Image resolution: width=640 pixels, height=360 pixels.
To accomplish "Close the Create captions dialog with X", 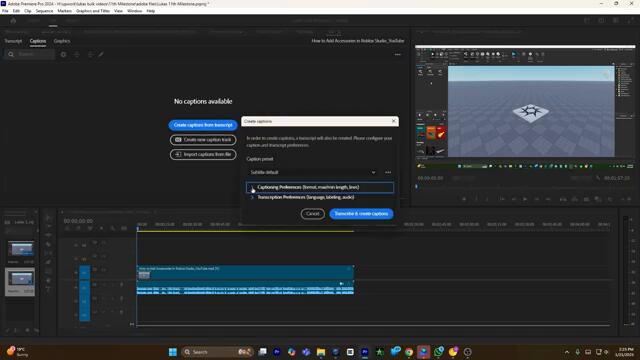I will click(393, 121).
